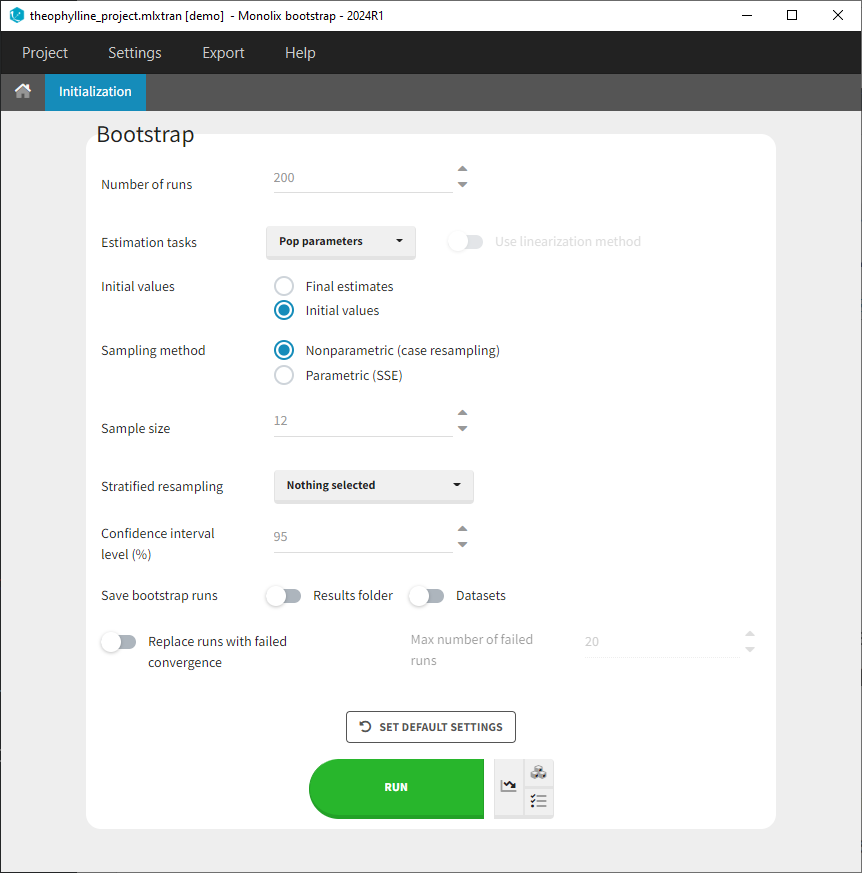Viewport: 862px width, 873px height.
Task: Toggle saving bootstrap Datasets on
Action: (x=427, y=596)
